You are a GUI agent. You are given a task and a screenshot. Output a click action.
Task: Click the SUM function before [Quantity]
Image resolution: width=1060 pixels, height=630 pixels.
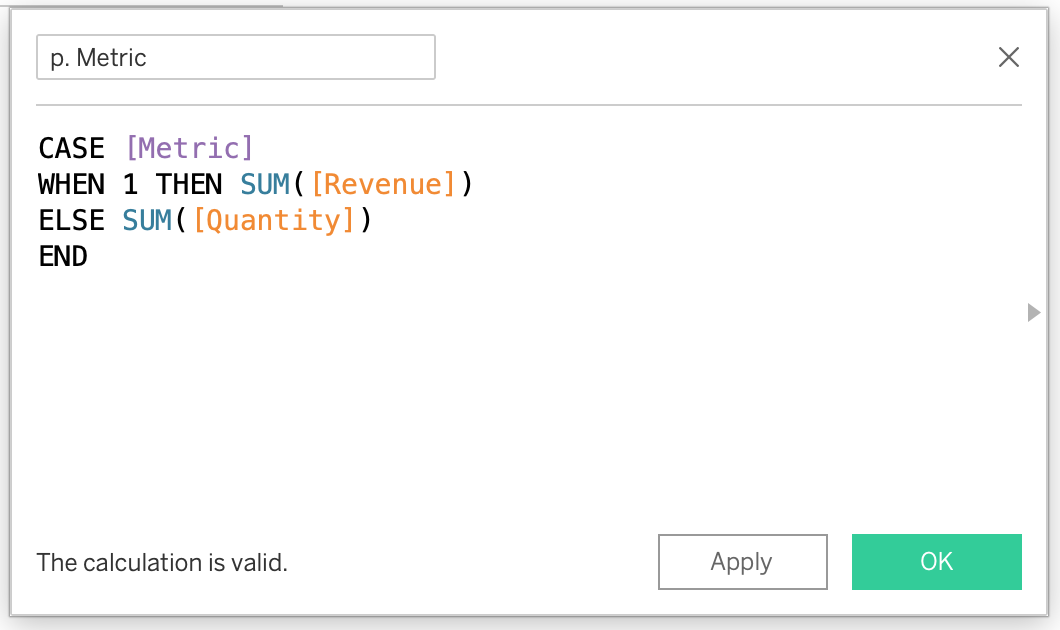(x=148, y=221)
